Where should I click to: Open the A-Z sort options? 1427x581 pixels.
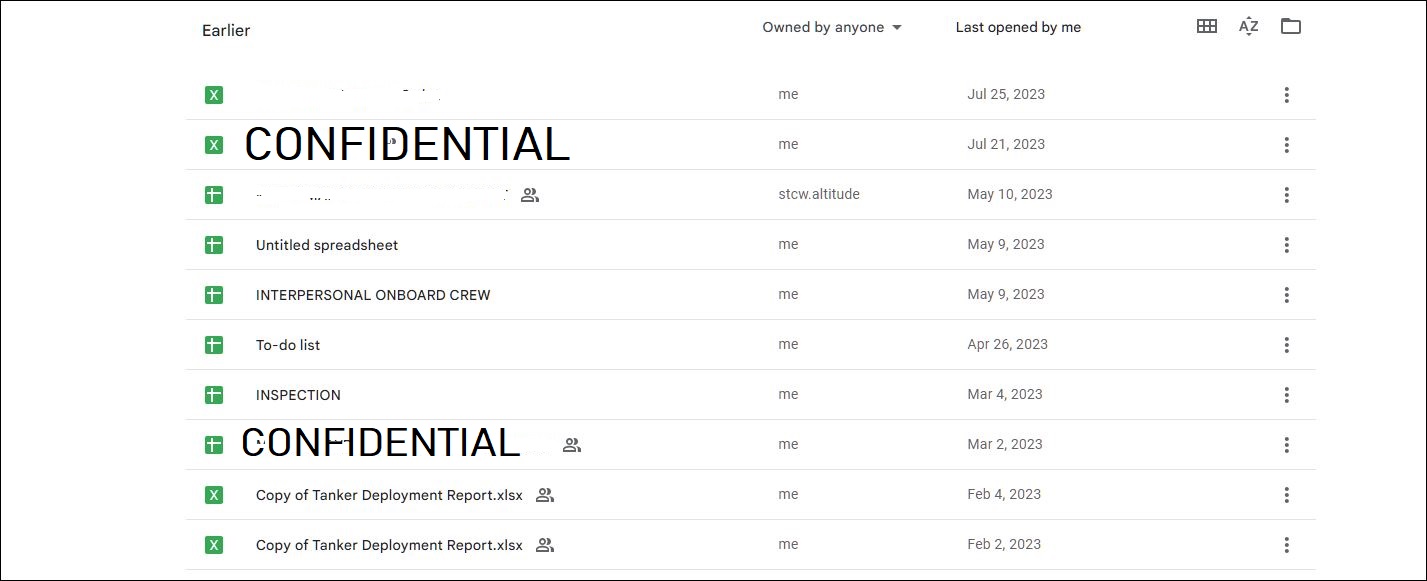click(1248, 27)
